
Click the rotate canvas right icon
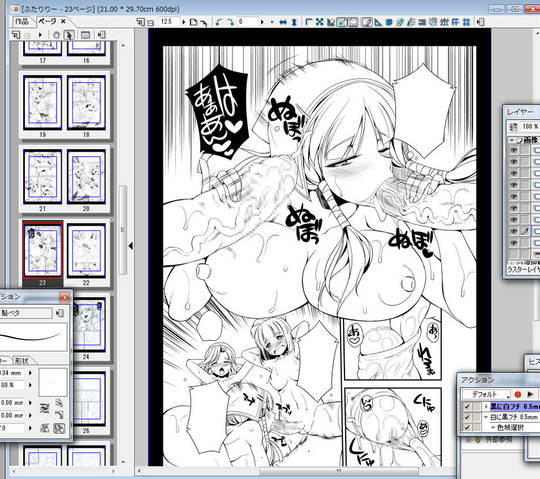[x=230, y=22]
